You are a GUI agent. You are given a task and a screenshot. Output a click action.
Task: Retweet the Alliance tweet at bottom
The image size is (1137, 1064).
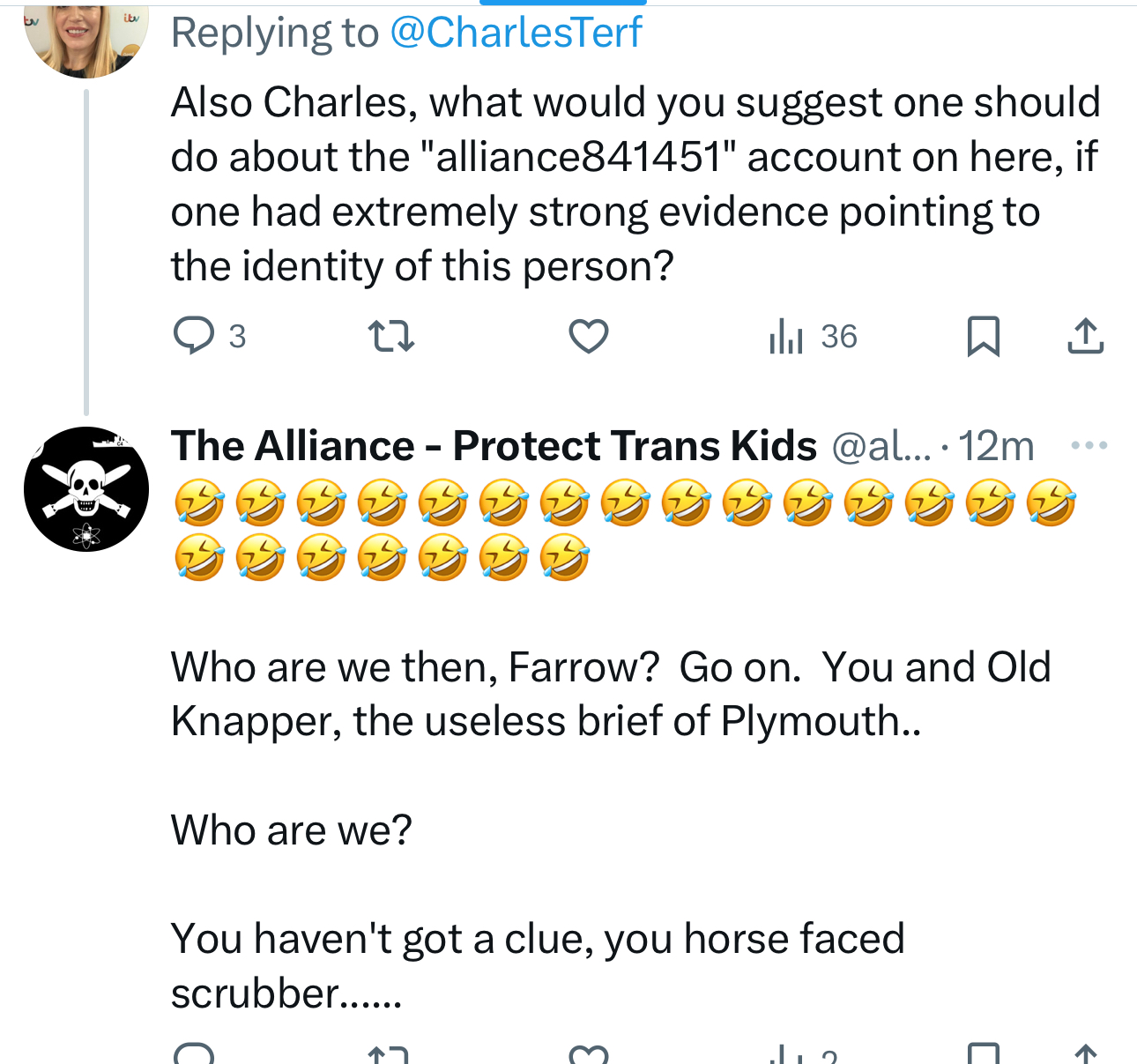coord(389,1054)
